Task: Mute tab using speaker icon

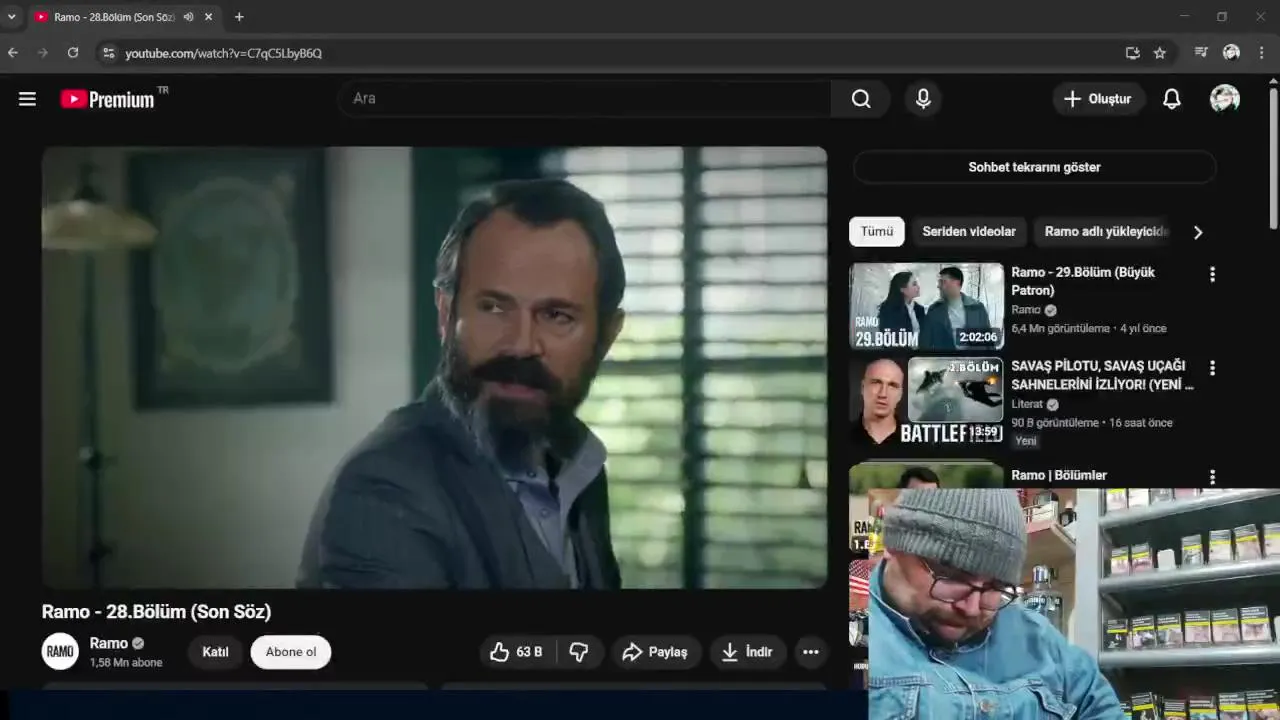Action: click(188, 17)
